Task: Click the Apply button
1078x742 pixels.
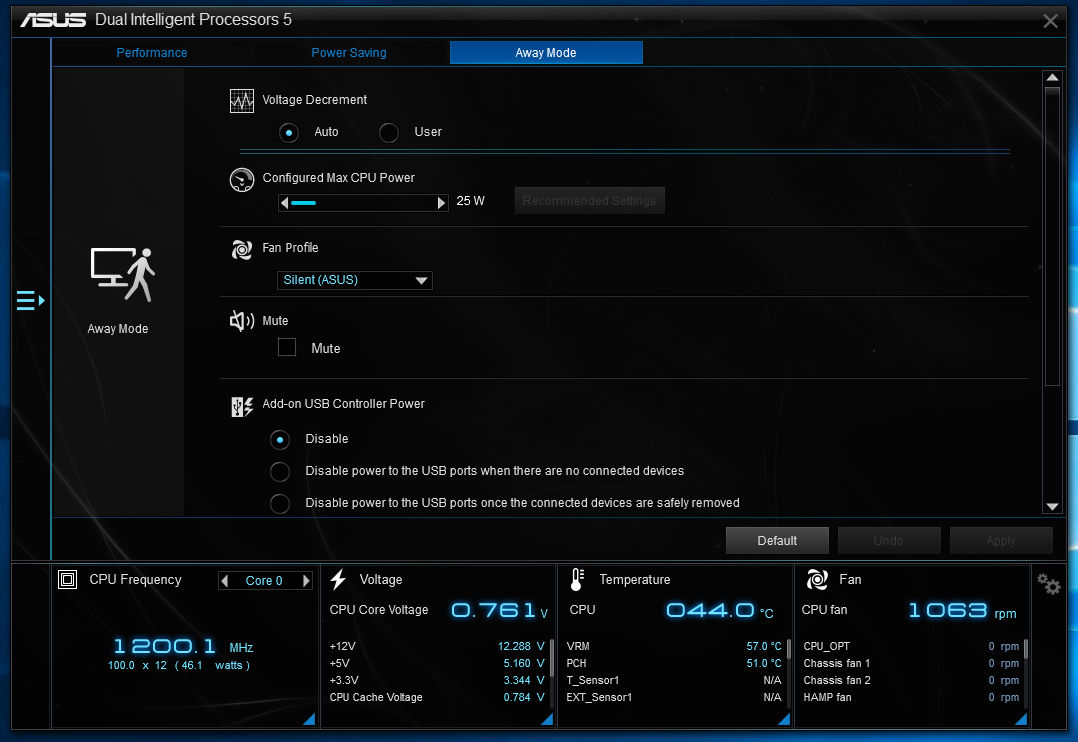Action: (1001, 541)
